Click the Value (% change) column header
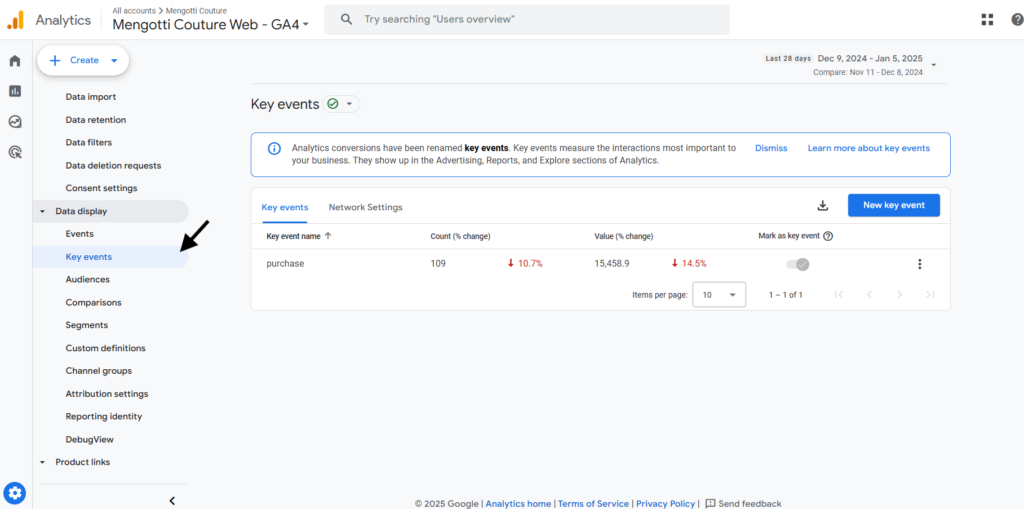1024x509 pixels. click(x=624, y=236)
